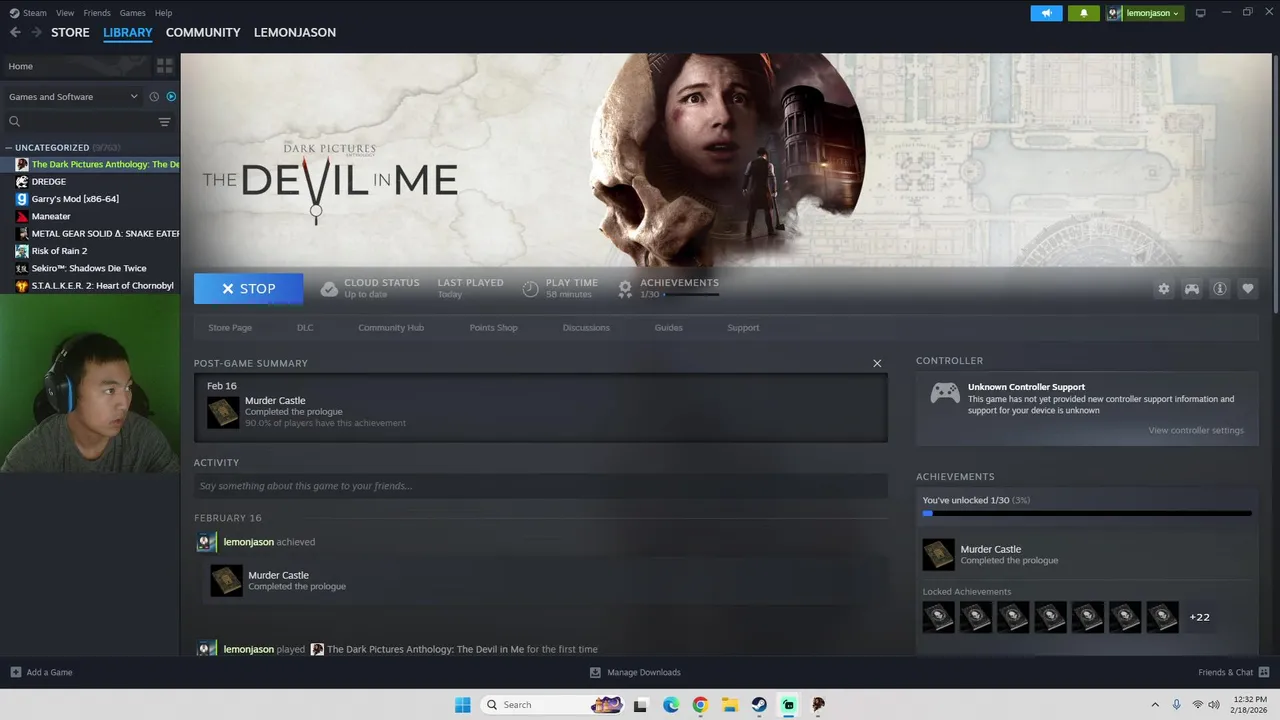1280x720 pixels.
Task: Open the Community Hub link
Action: (x=391, y=328)
